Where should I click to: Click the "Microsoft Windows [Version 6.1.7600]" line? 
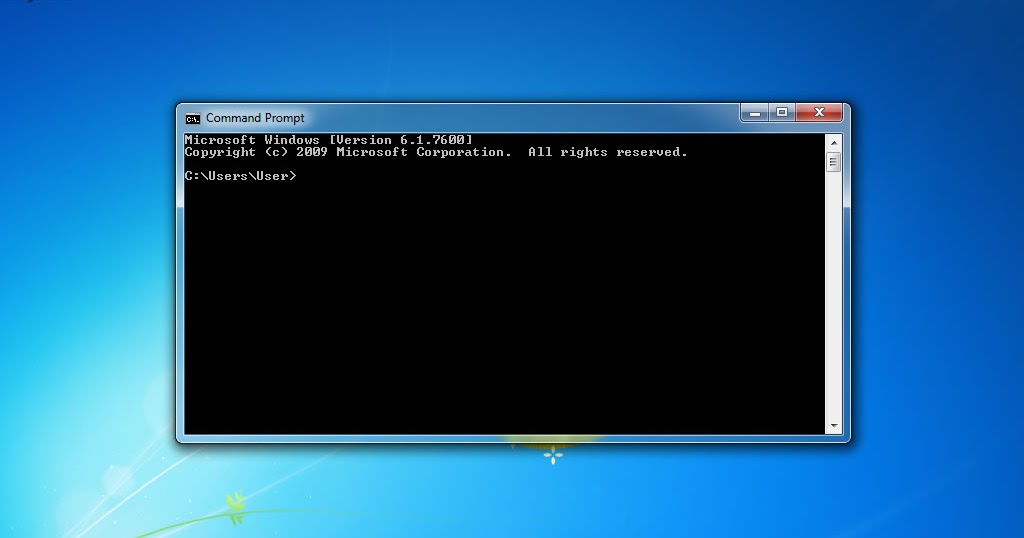tap(328, 140)
